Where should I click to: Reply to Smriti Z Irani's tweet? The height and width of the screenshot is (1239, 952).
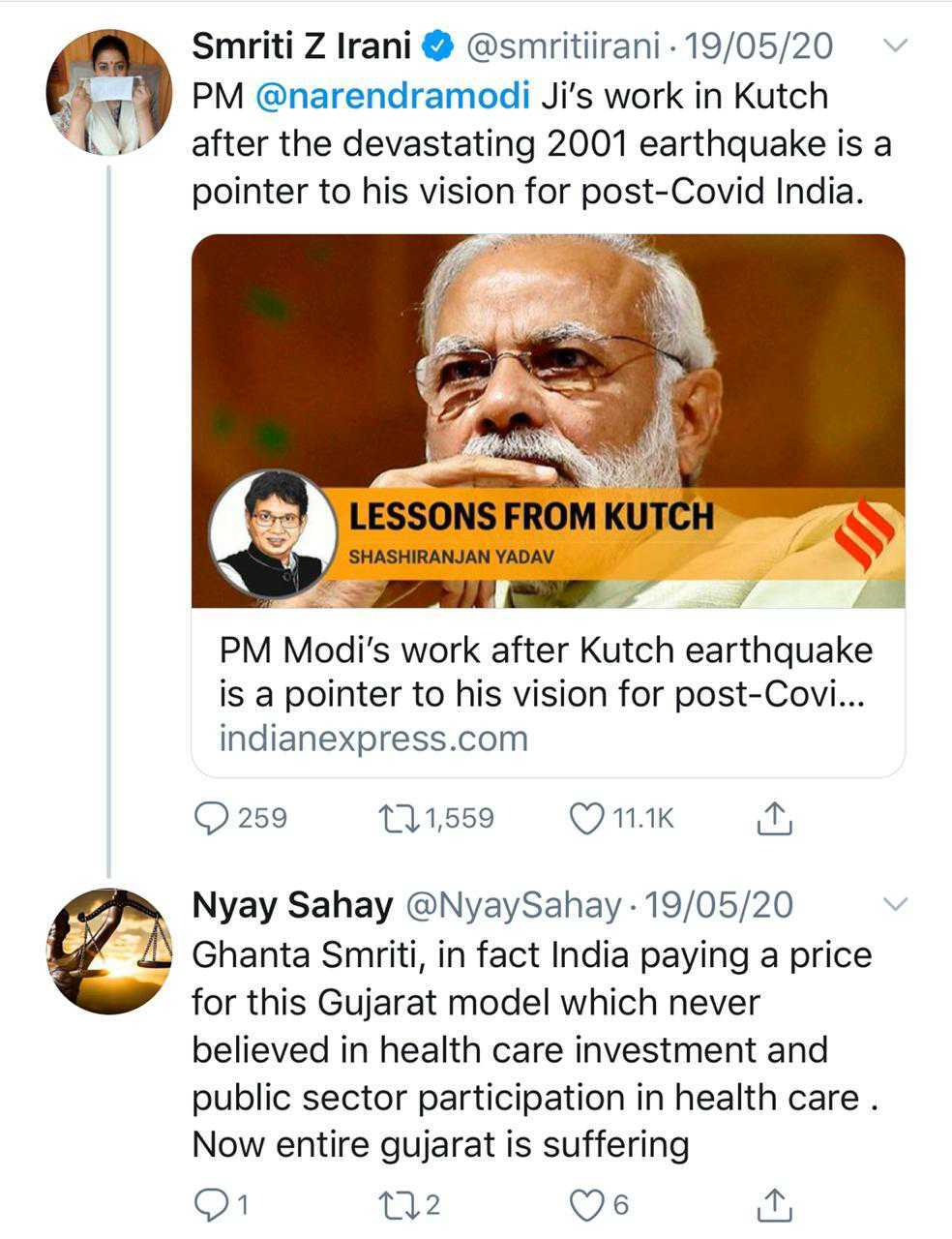[x=212, y=818]
